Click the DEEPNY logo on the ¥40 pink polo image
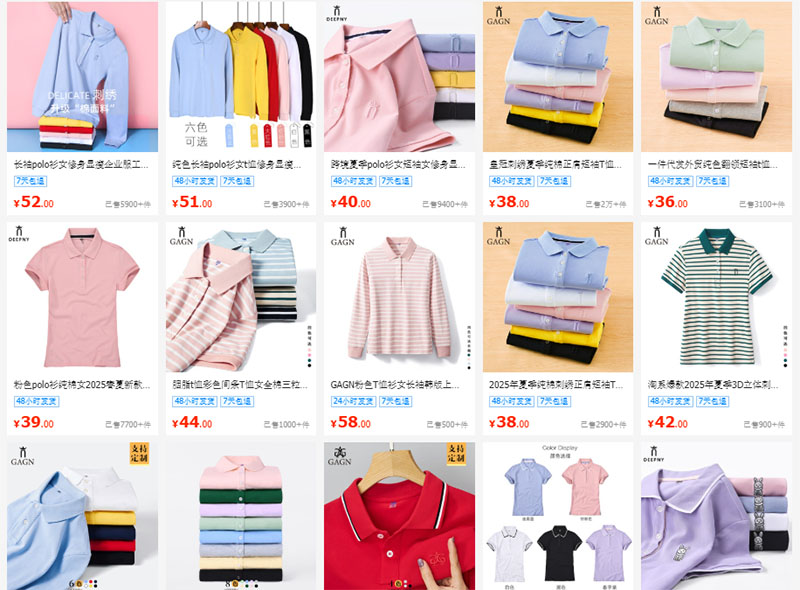 [337, 13]
